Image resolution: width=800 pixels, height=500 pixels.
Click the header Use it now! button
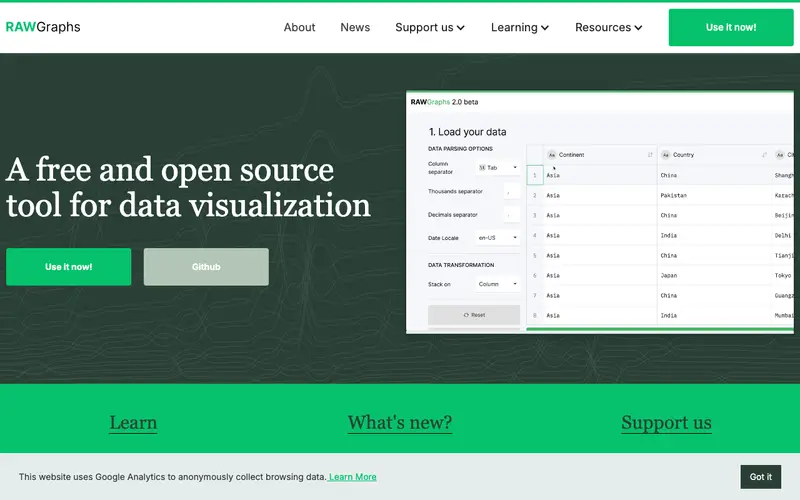pos(731,28)
